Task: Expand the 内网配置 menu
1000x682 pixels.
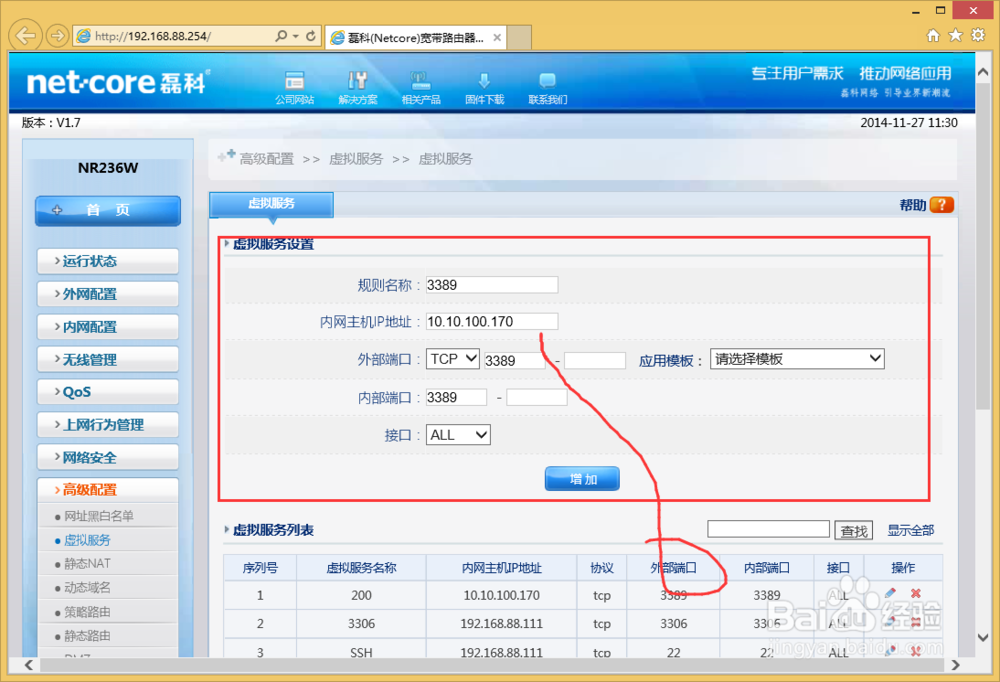Action: pyautogui.click(x=108, y=327)
